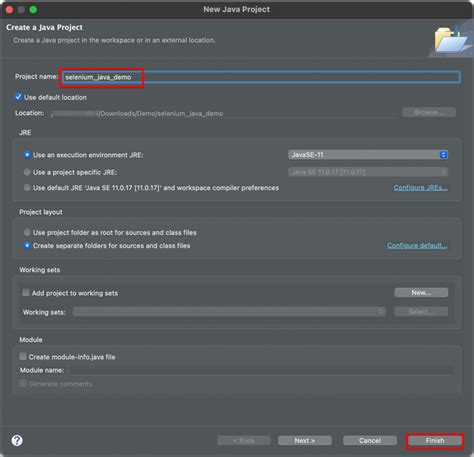Viewport: 474px width, 457px height.
Task: Open Configure JREs link
Action: pyautogui.click(x=420, y=188)
